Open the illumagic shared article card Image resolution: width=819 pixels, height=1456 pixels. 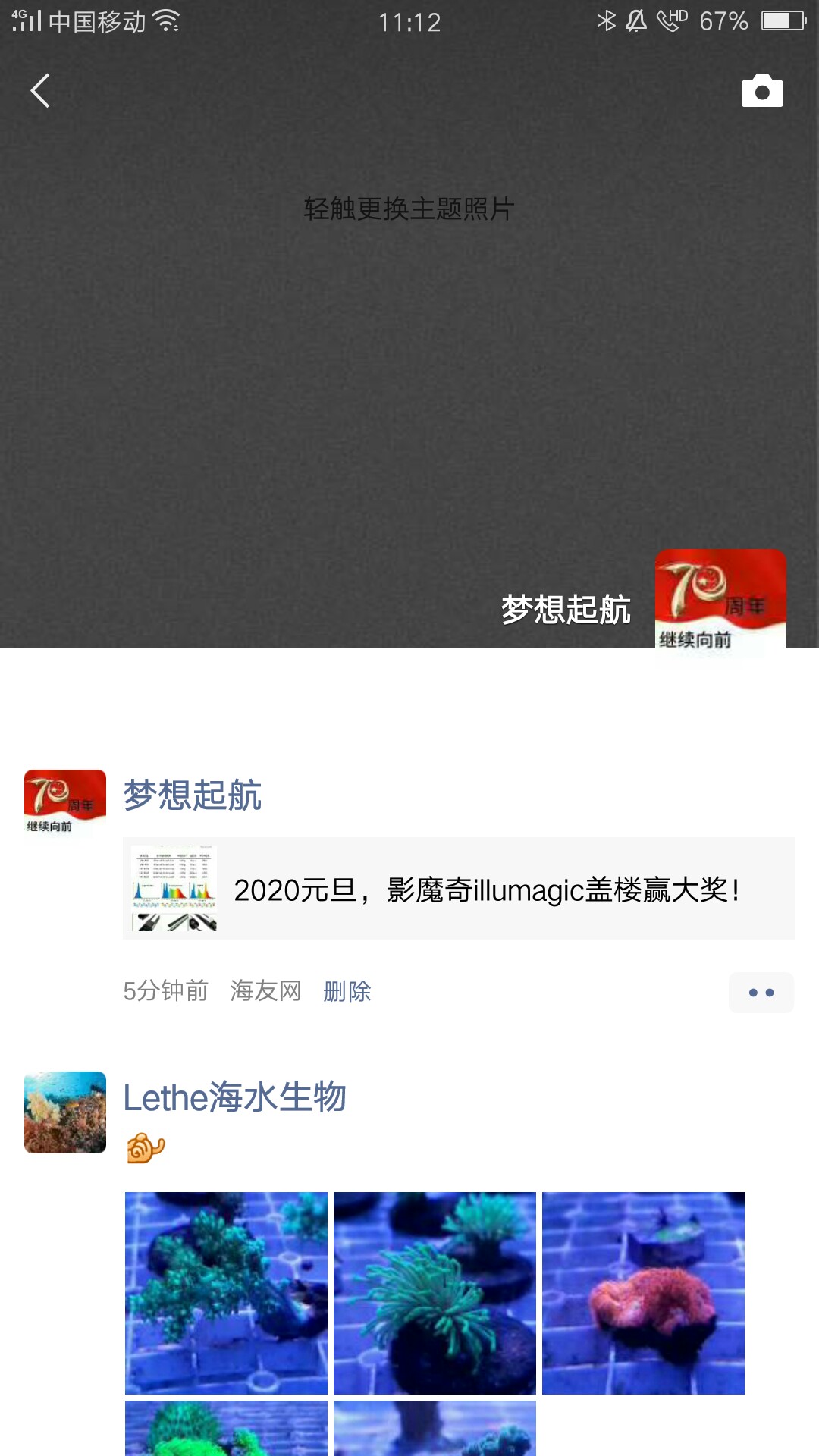(x=459, y=889)
